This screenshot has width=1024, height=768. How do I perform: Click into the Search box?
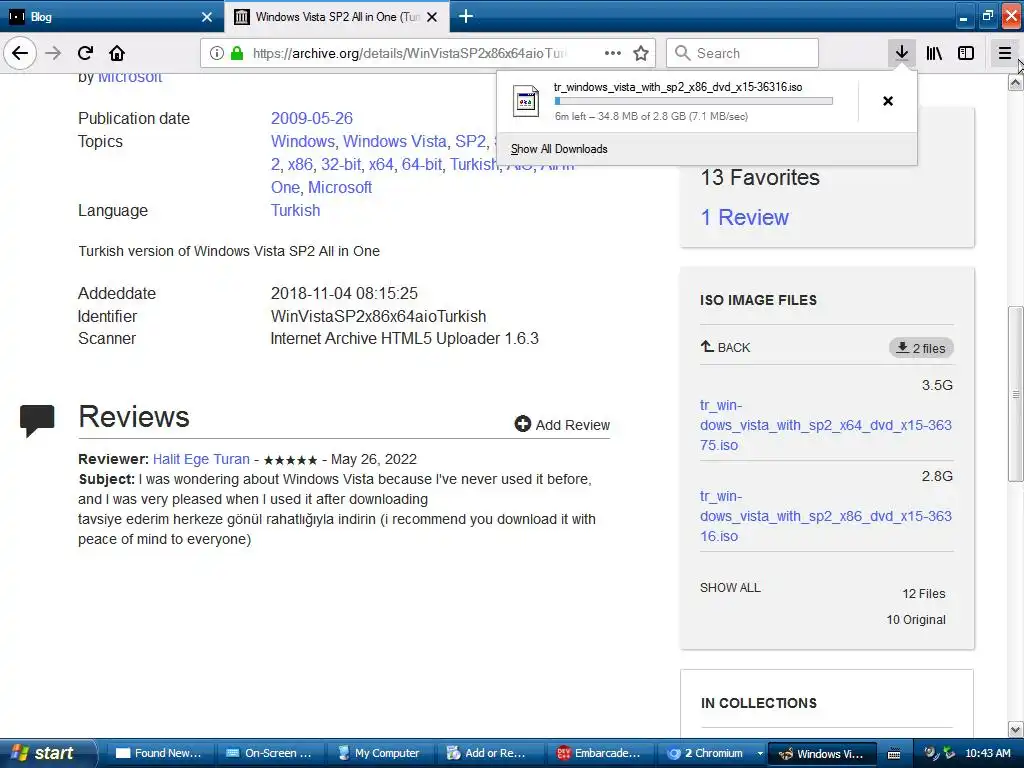point(742,53)
